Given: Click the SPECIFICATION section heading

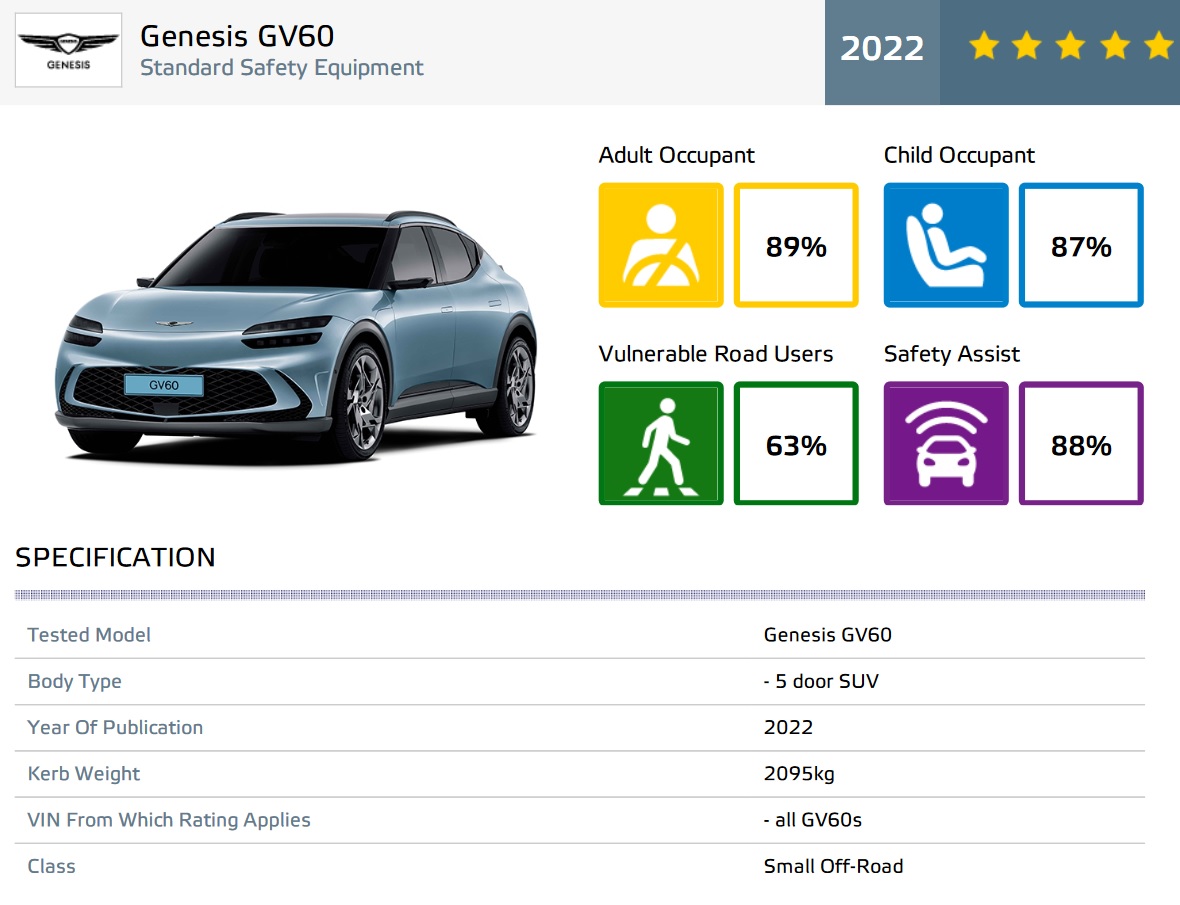Looking at the screenshot, I should [115, 557].
